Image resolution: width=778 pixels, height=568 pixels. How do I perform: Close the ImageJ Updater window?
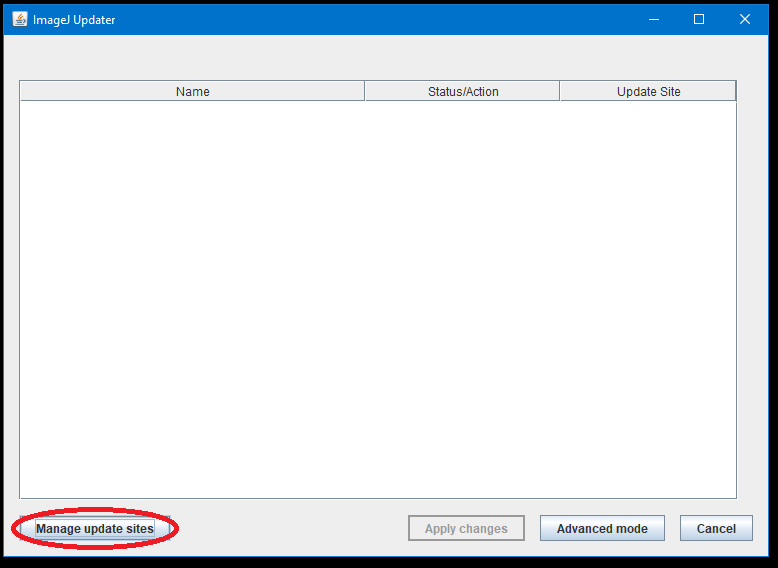coord(744,19)
